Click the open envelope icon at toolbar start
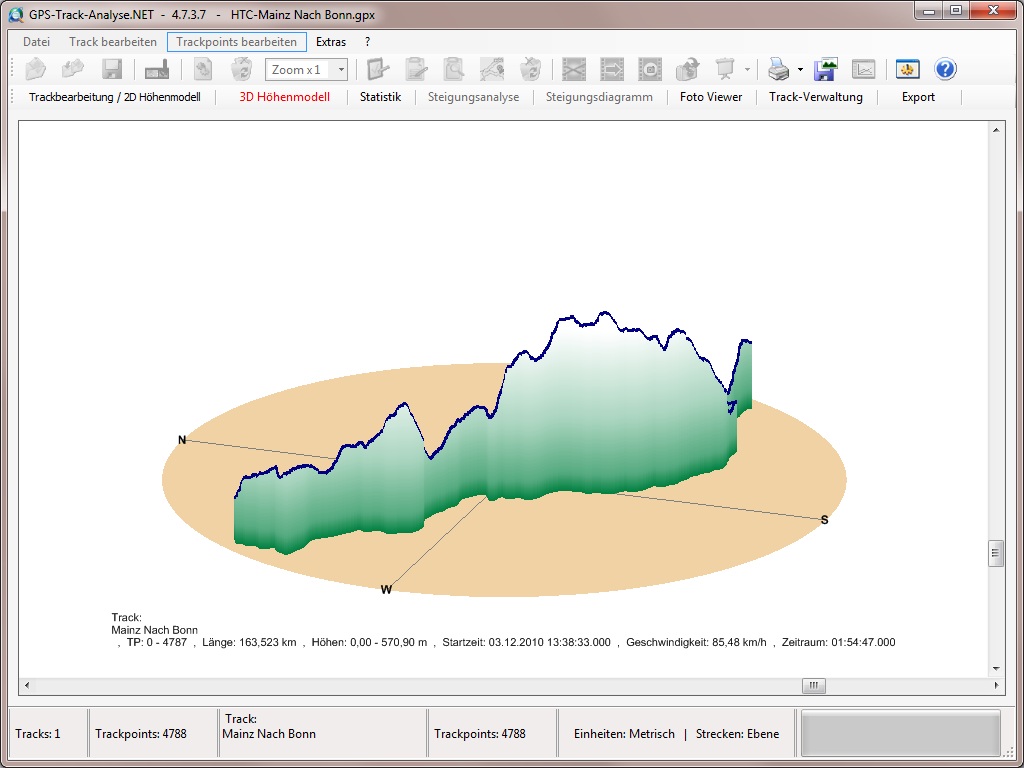1024x768 pixels. point(36,69)
